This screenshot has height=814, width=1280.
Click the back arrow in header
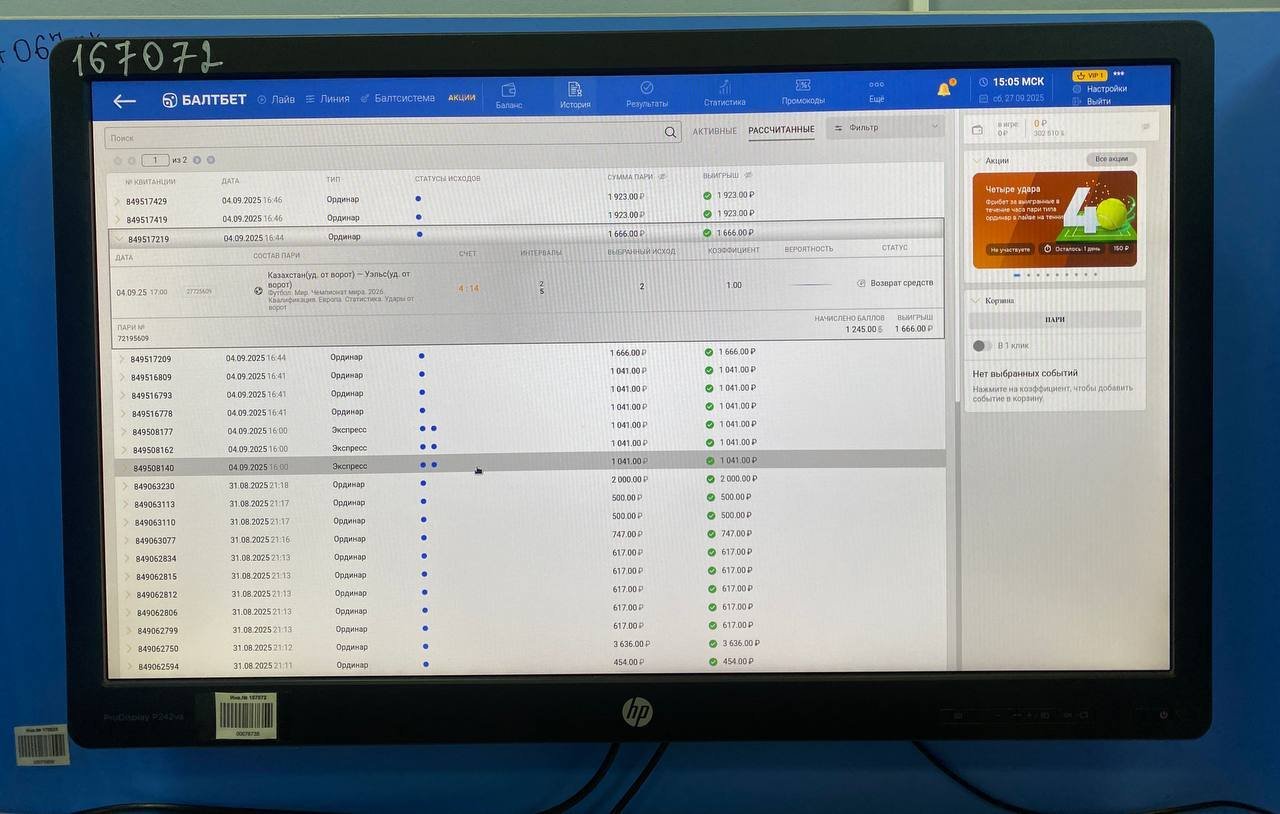124,101
